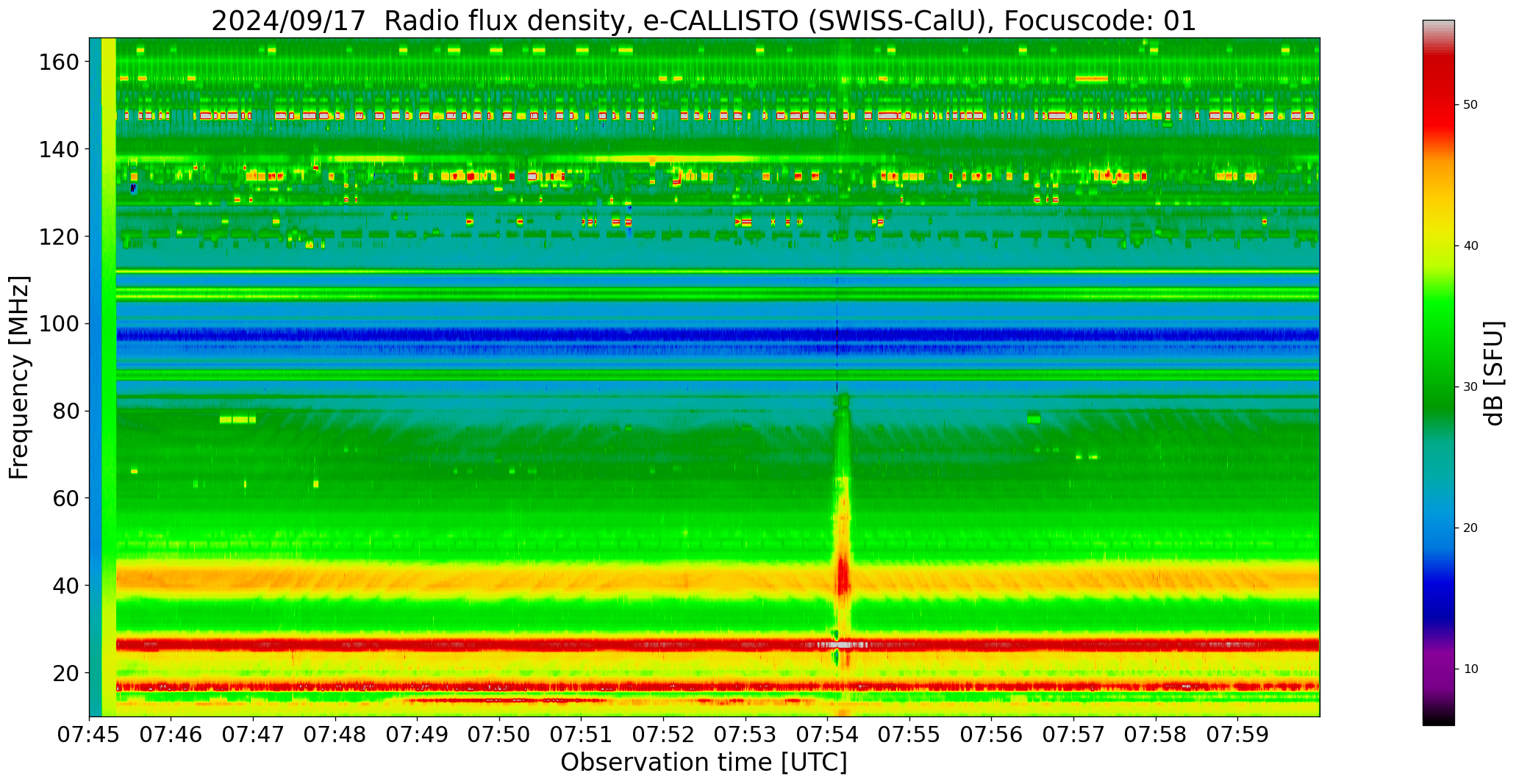Click the 'Frequency [MHz]' y-axis label
This screenshot has height=784, width=1516.
[x=20, y=377]
